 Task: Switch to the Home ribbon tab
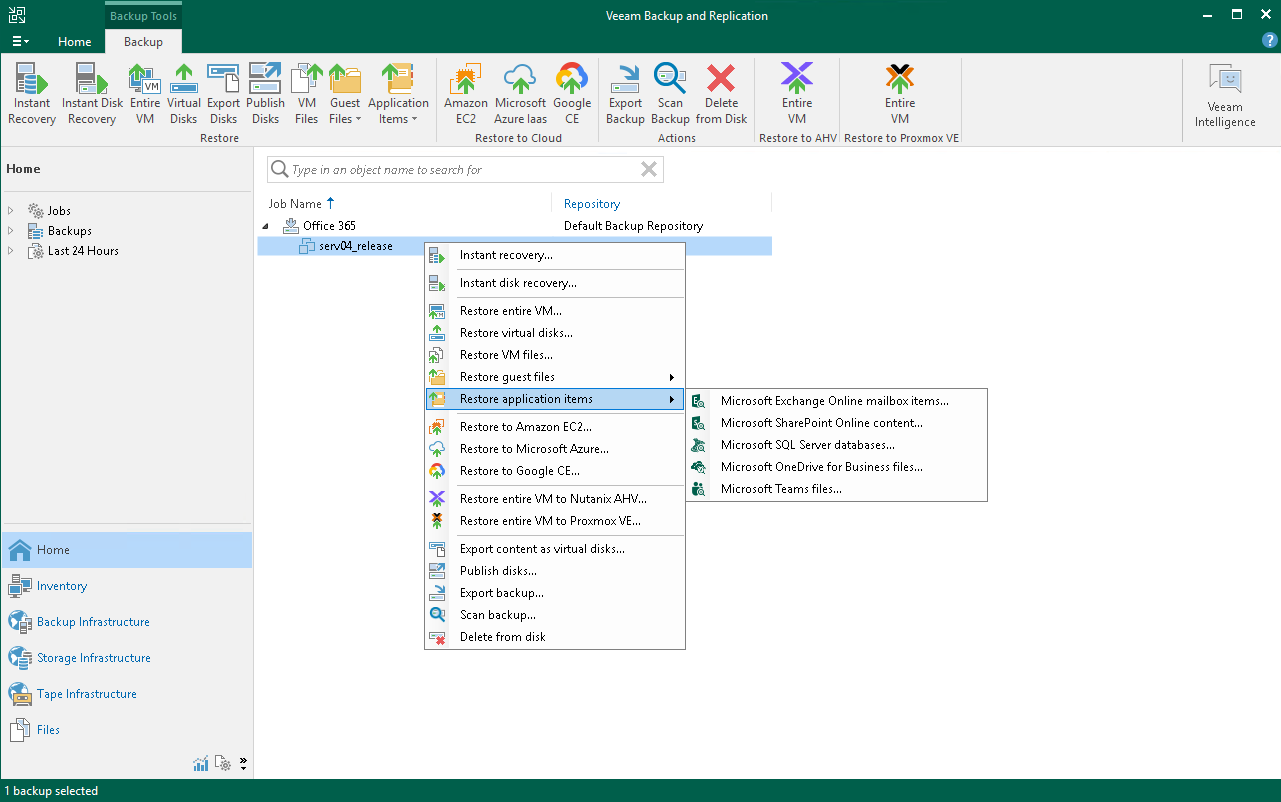tap(74, 42)
